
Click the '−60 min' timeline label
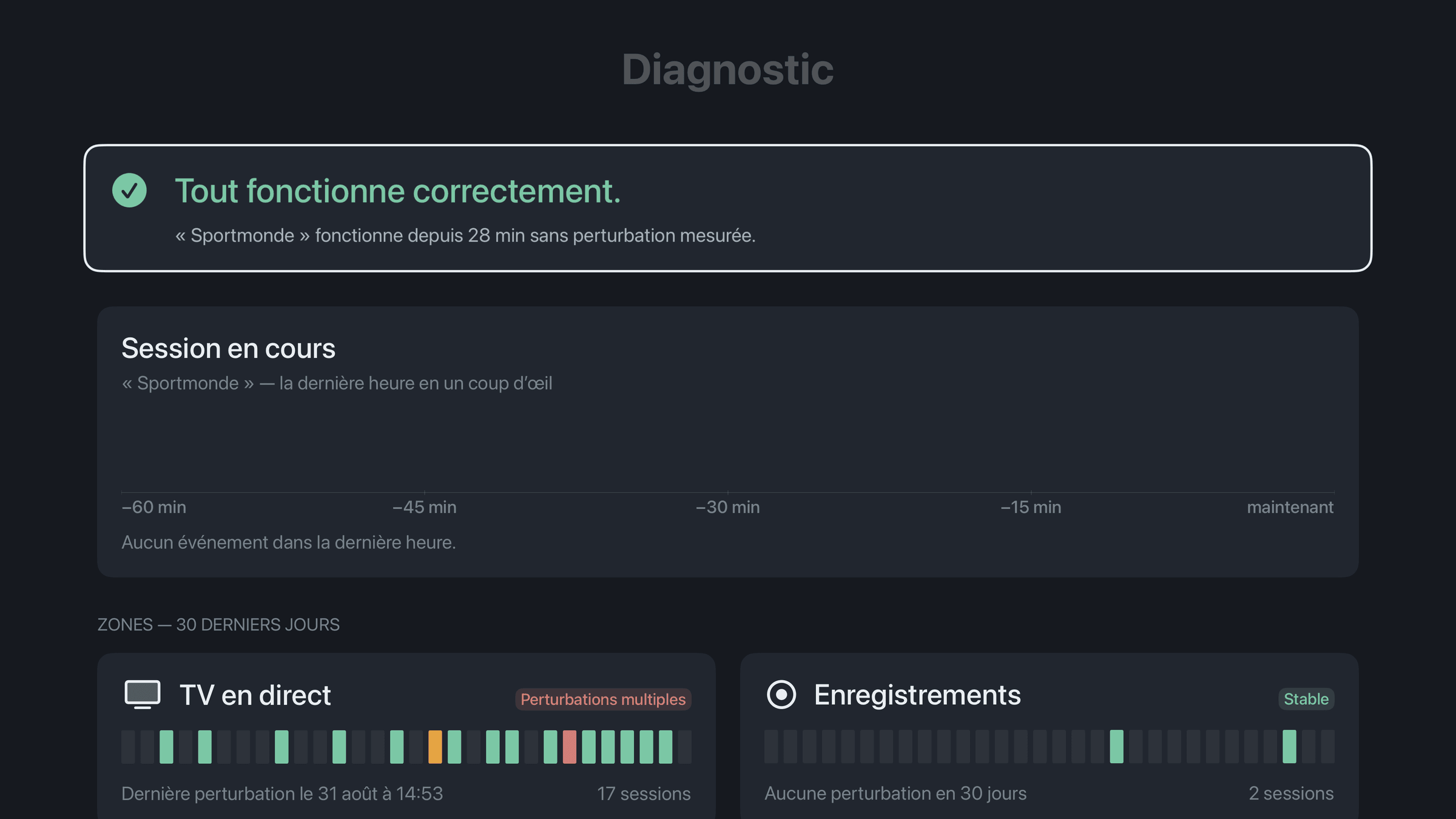pos(154,507)
